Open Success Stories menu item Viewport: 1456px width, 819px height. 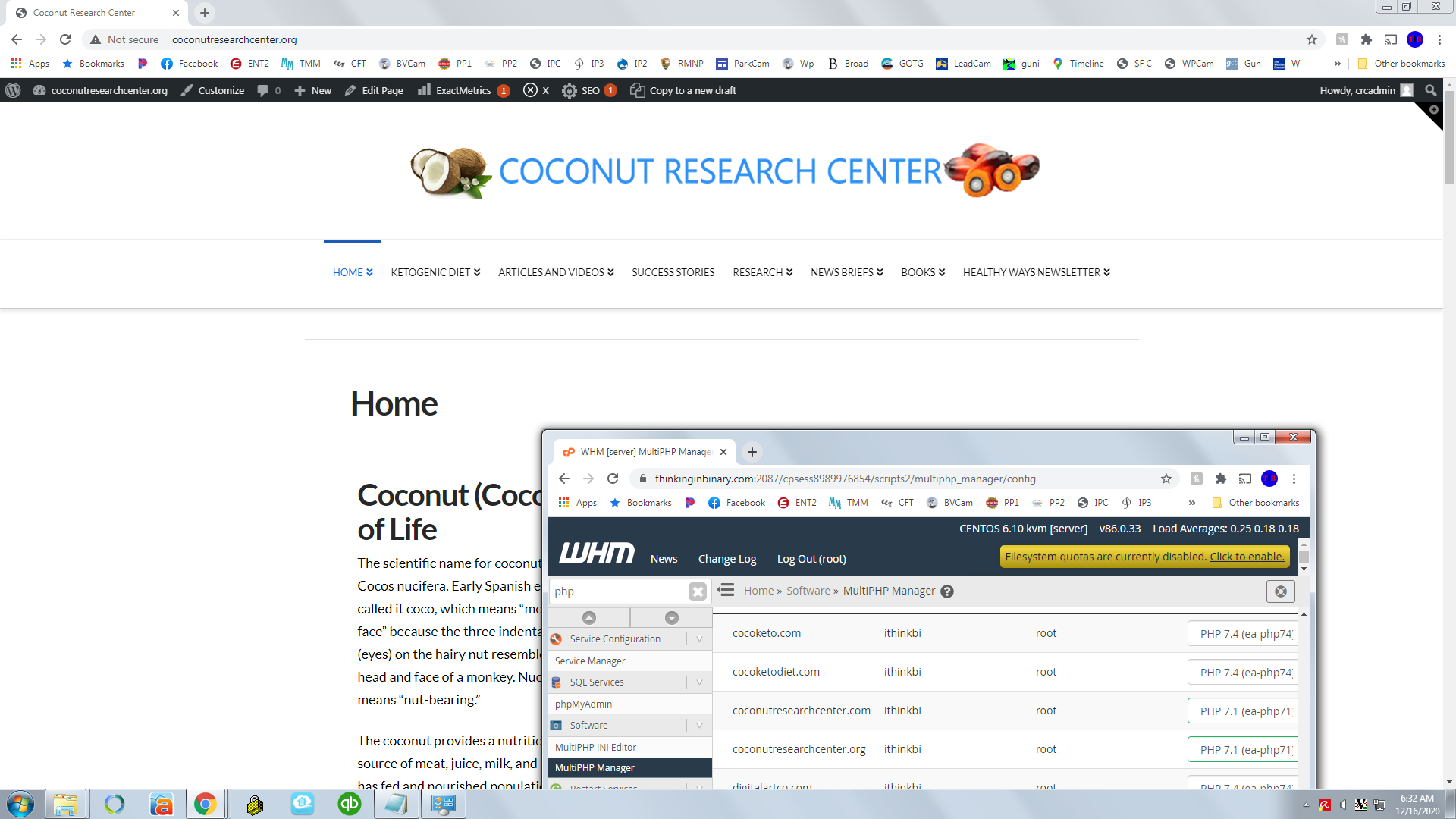tap(673, 272)
